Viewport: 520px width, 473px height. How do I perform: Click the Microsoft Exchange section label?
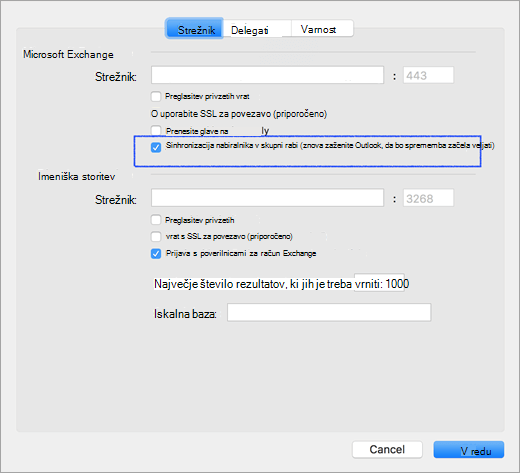[x=68, y=54]
